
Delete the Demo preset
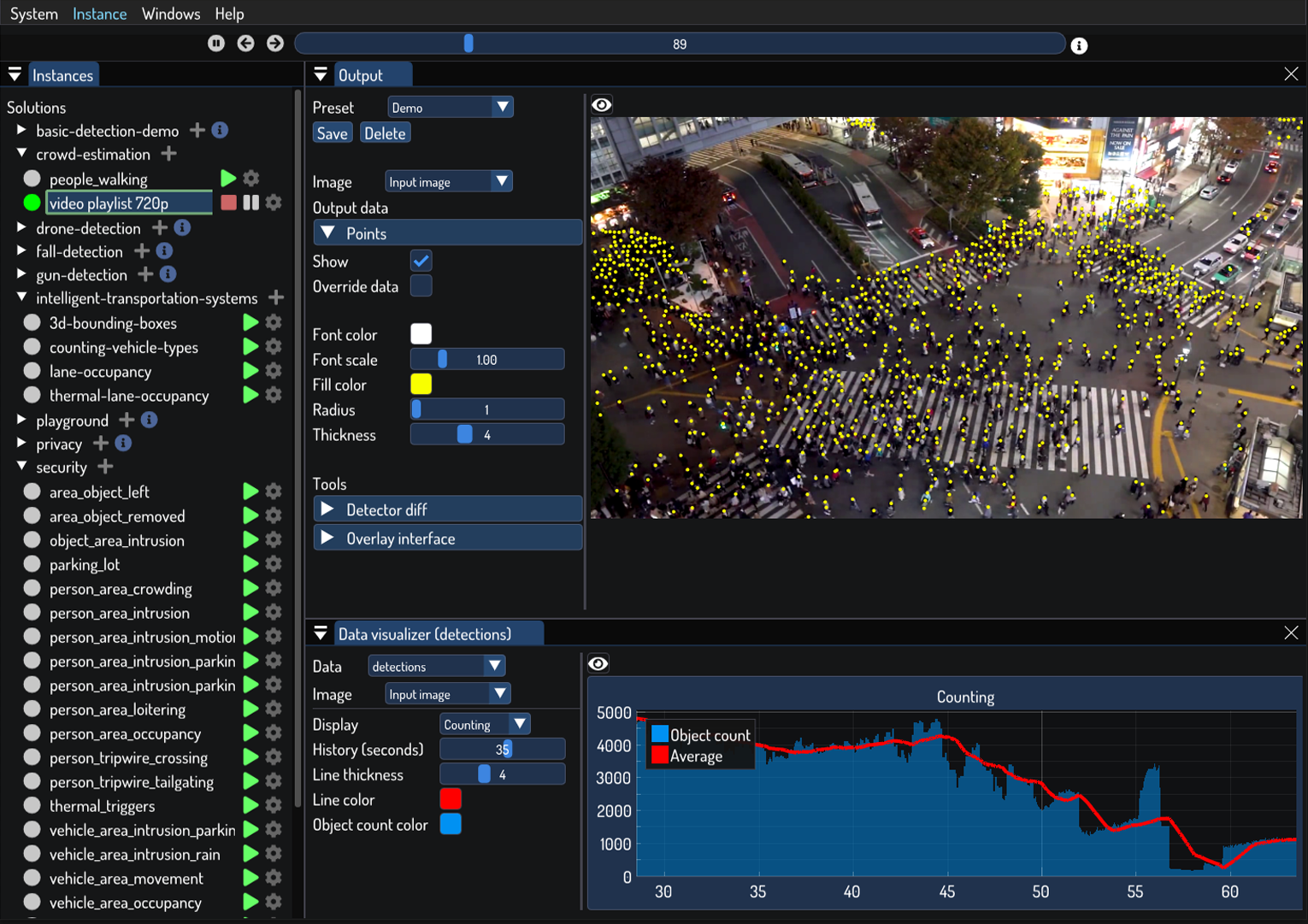click(x=385, y=132)
